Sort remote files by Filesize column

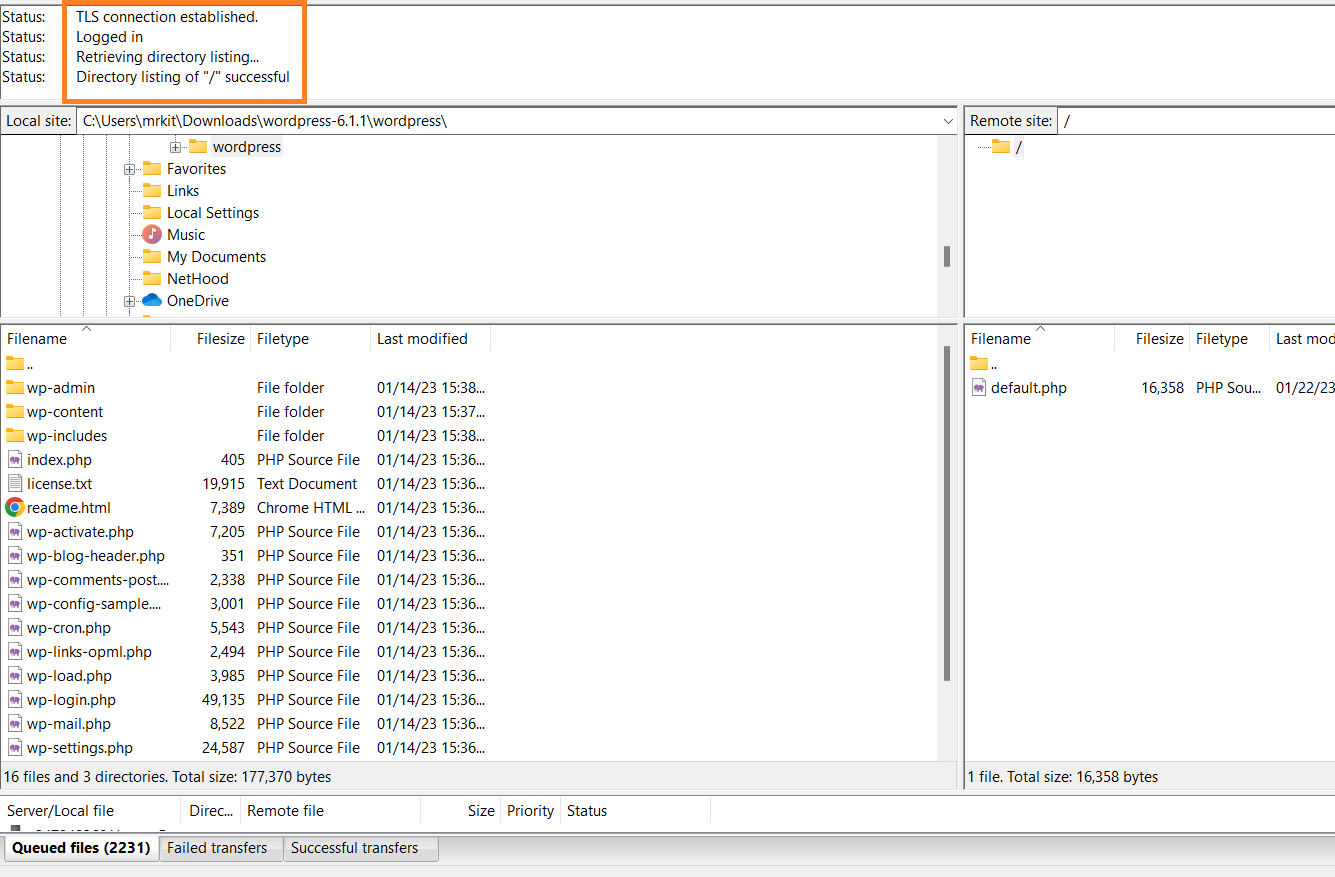coord(1152,339)
